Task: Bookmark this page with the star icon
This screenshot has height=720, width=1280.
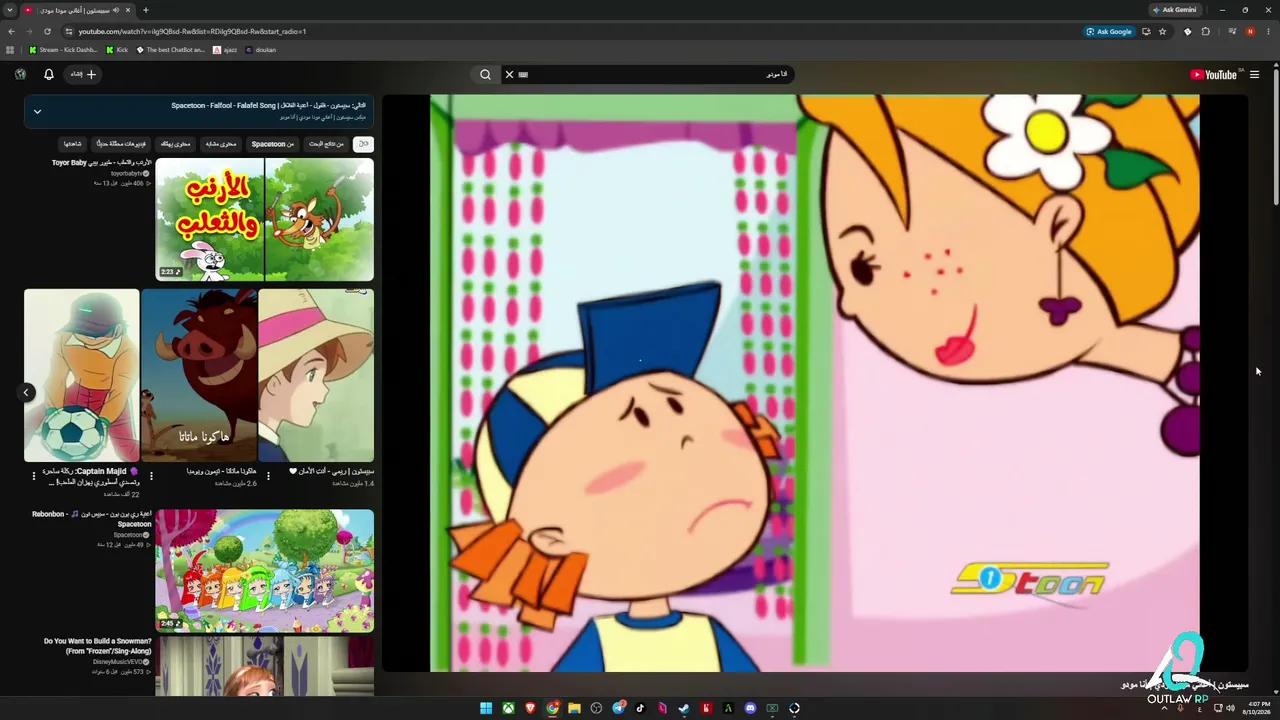Action: (x=1162, y=31)
